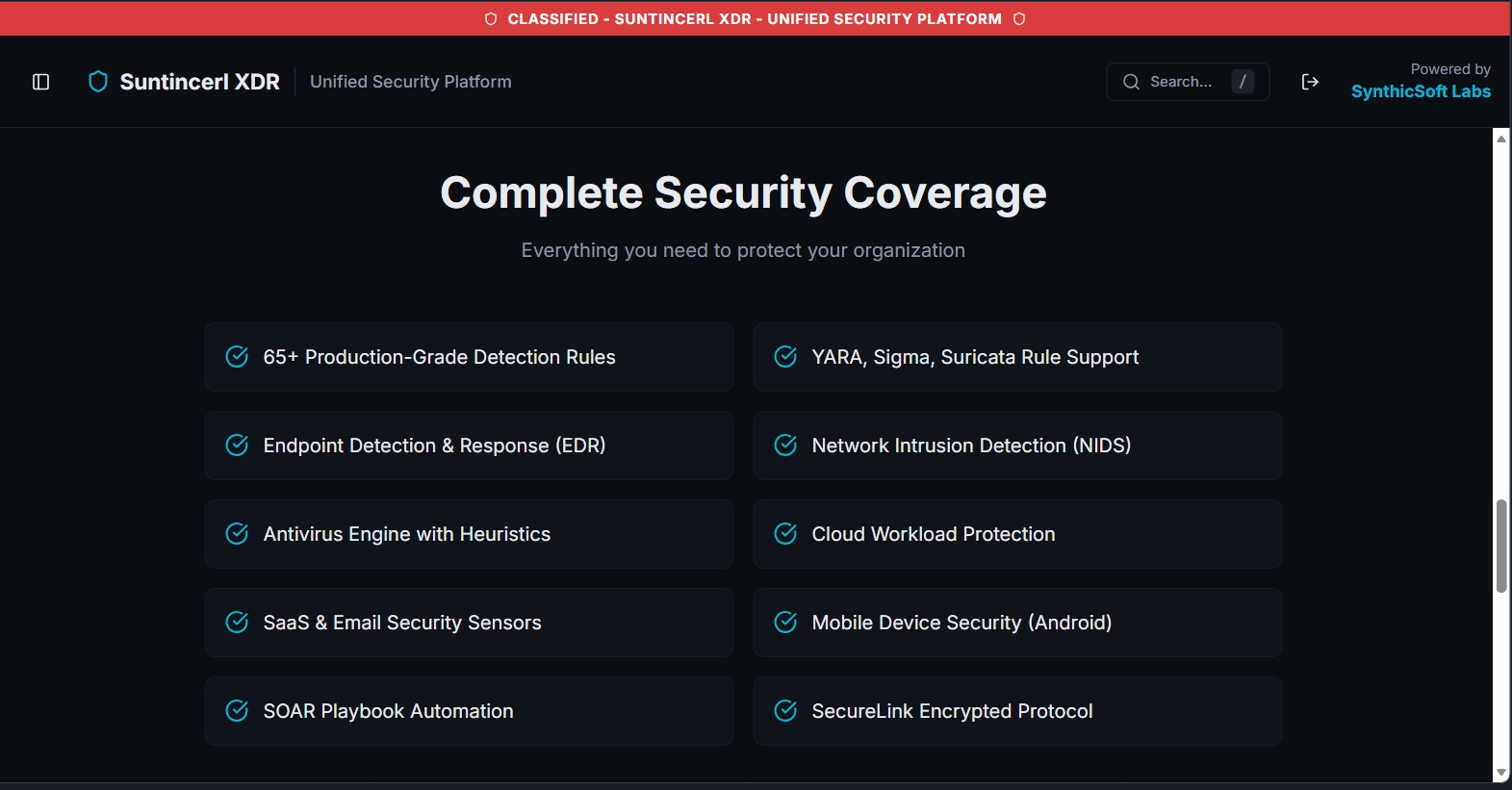This screenshot has width=1512, height=790.
Task: Click the slash shortcut key badge
Action: click(x=1243, y=82)
